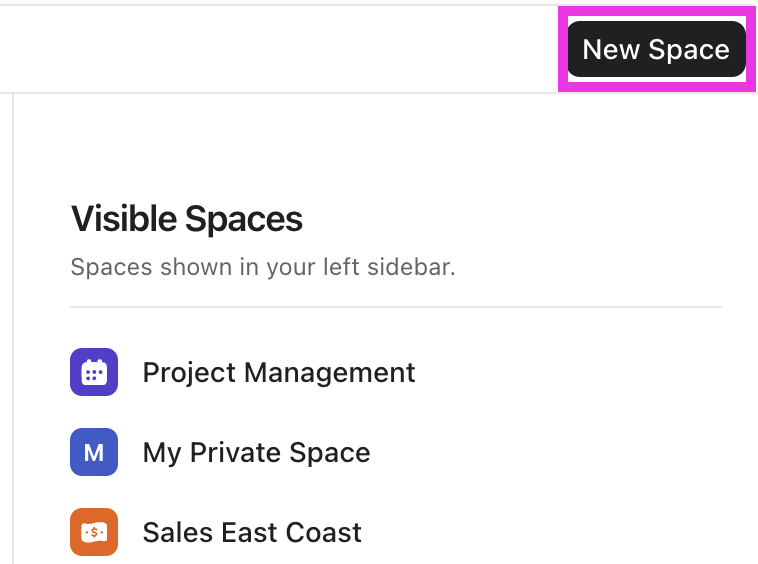The image size is (758, 564).
Task: Click the word "Coast" in Sales East Coast
Action: [x=325, y=532]
